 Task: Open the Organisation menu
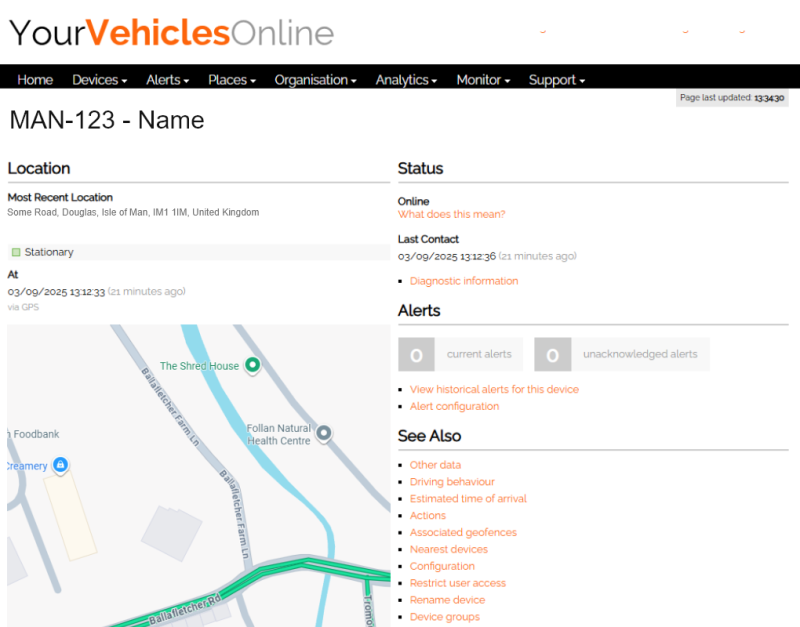coord(315,80)
